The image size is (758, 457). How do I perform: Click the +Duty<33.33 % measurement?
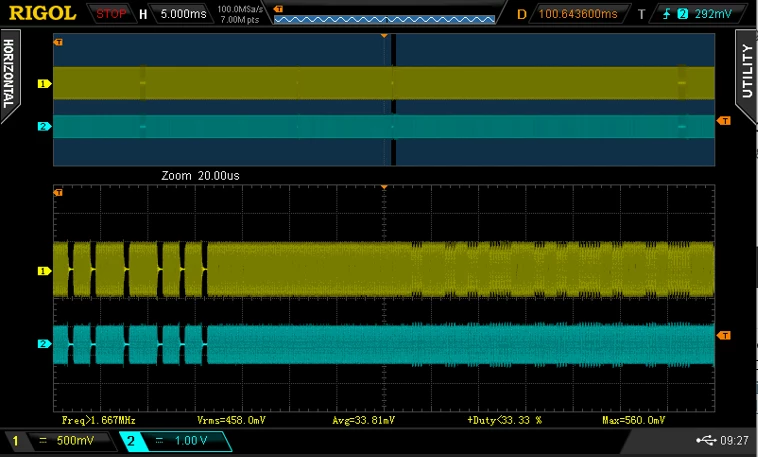[x=504, y=420]
